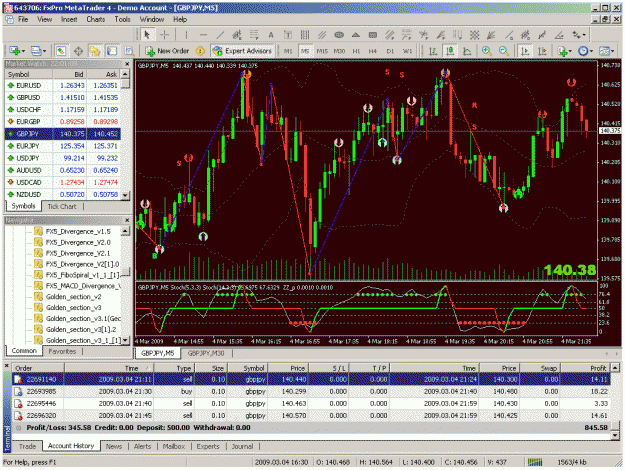Select the text 'A' annotation tool
625x470 pixels.
pos(271,35)
